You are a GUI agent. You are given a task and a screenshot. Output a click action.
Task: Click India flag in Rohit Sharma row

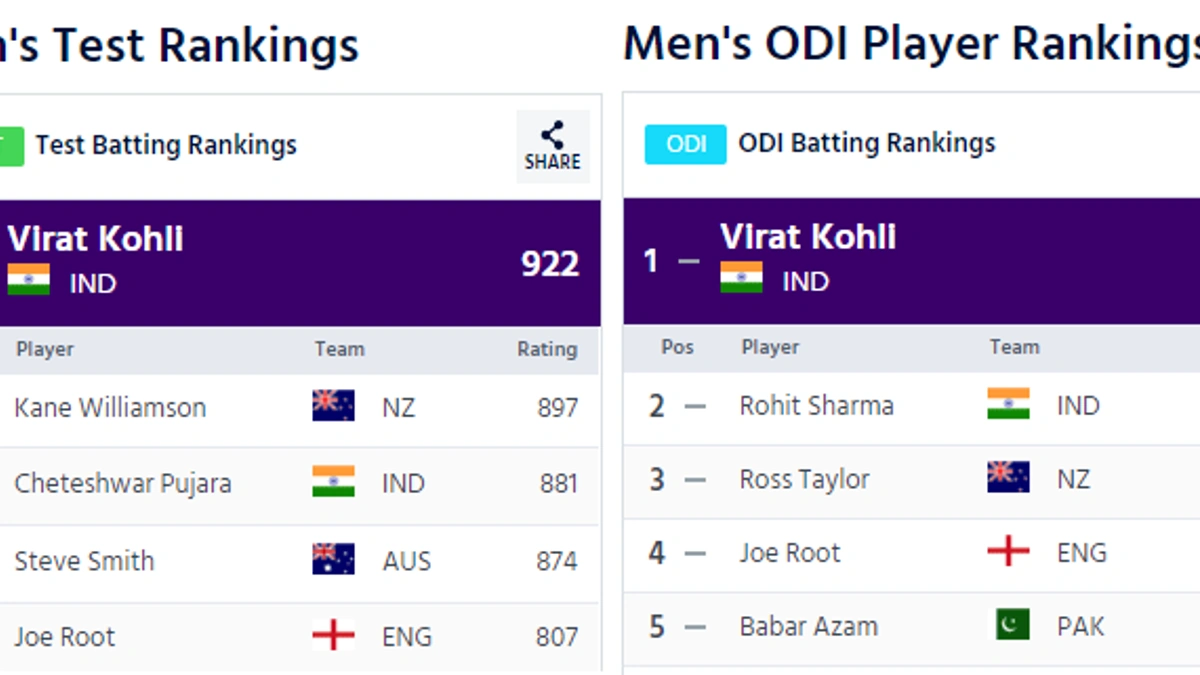pos(1008,404)
